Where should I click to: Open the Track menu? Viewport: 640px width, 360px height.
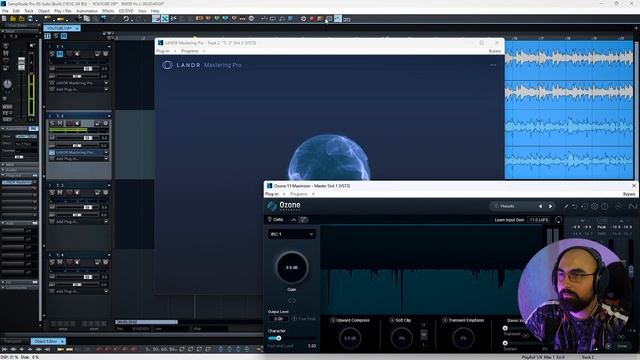click(29, 11)
